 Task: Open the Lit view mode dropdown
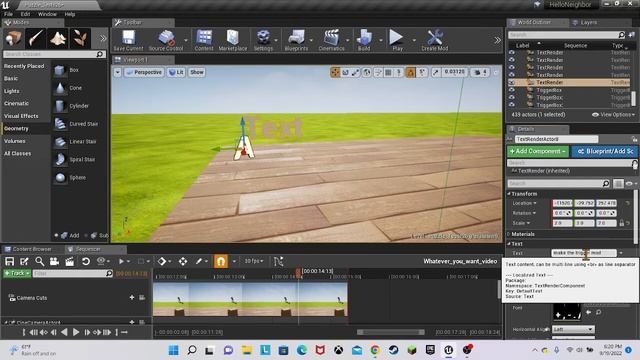tap(176, 72)
